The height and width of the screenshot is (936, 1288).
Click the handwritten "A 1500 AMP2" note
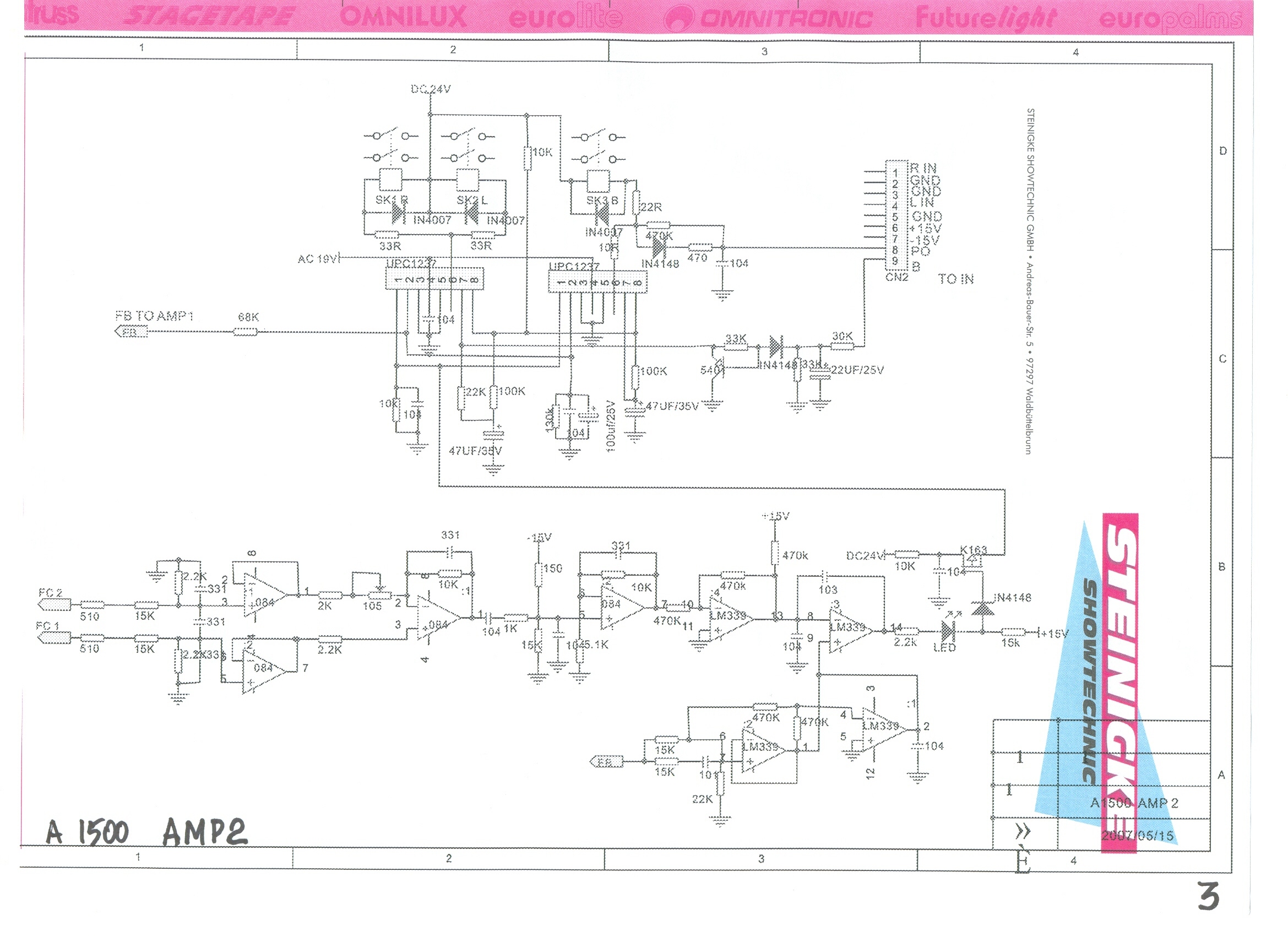(x=146, y=832)
